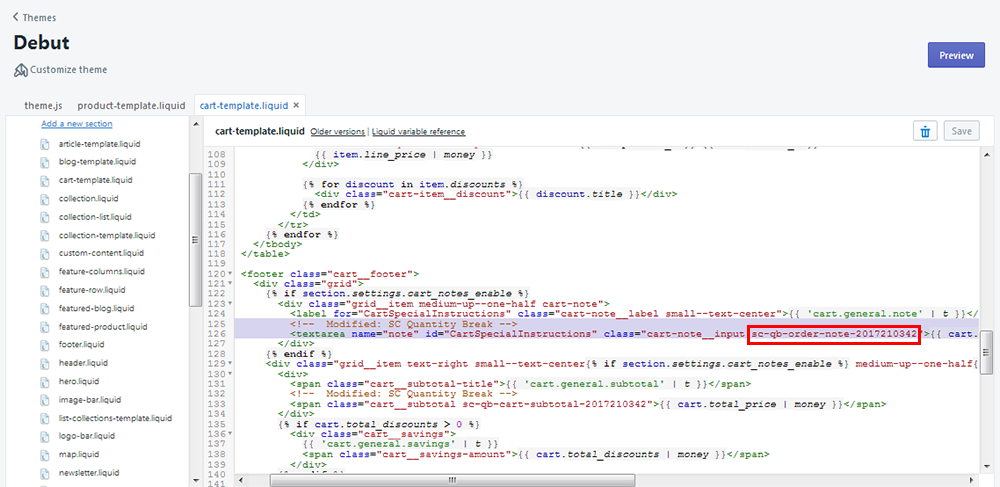Click the delete file trash icon
Screen dimensions: 1000x487
tap(925, 131)
